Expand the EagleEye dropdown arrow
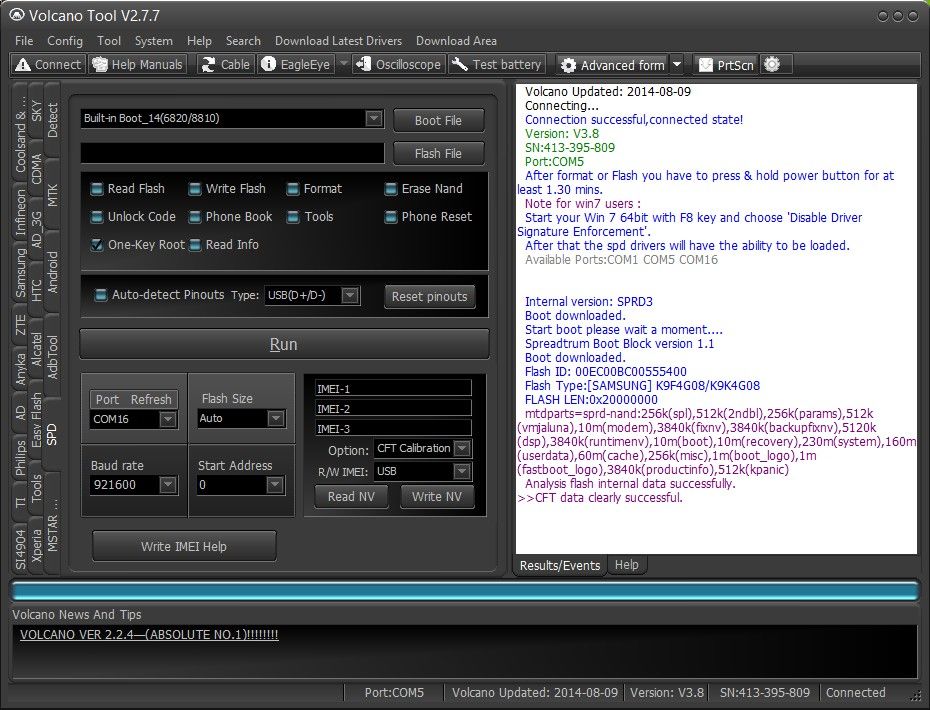This screenshot has height=710, width=930. click(x=343, y=65)
